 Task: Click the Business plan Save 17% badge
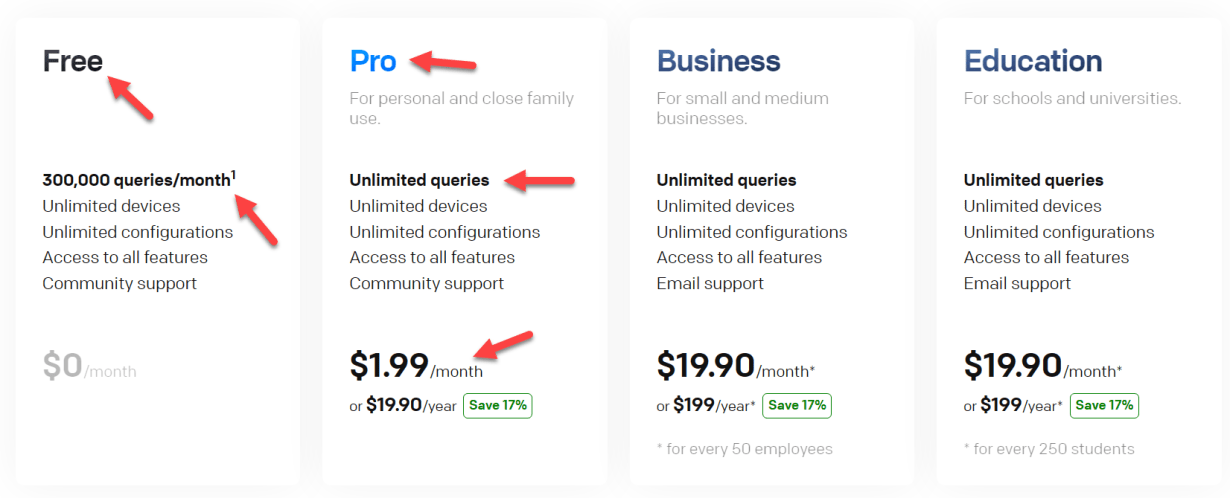(796, 405)
